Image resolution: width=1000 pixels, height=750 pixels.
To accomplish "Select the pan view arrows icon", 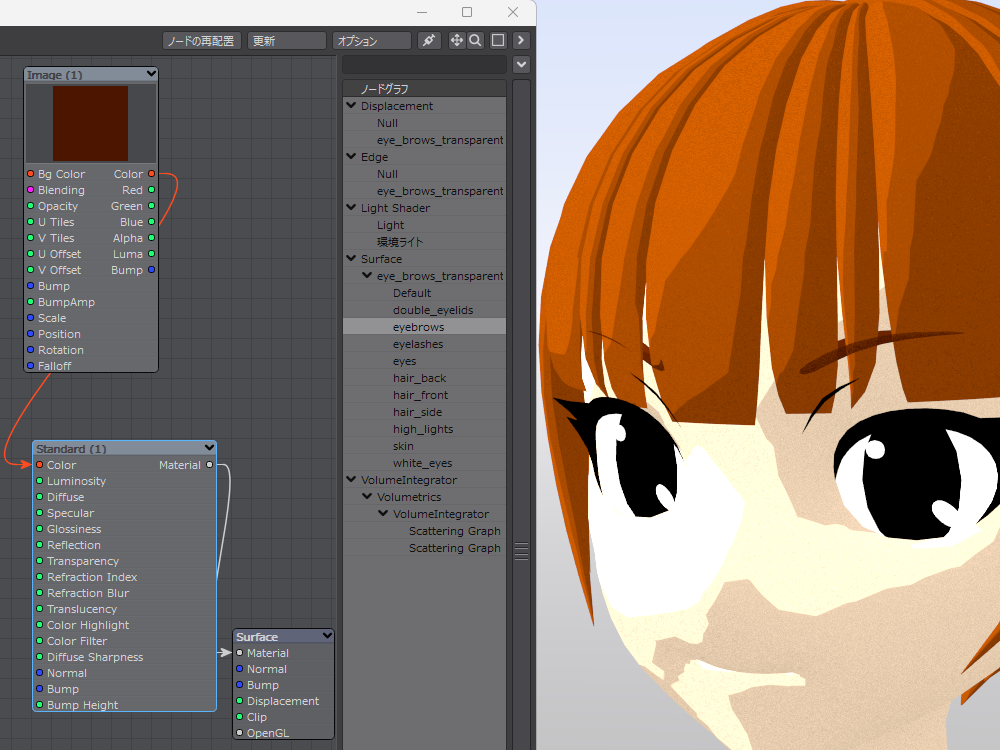I will coord(457,41).
